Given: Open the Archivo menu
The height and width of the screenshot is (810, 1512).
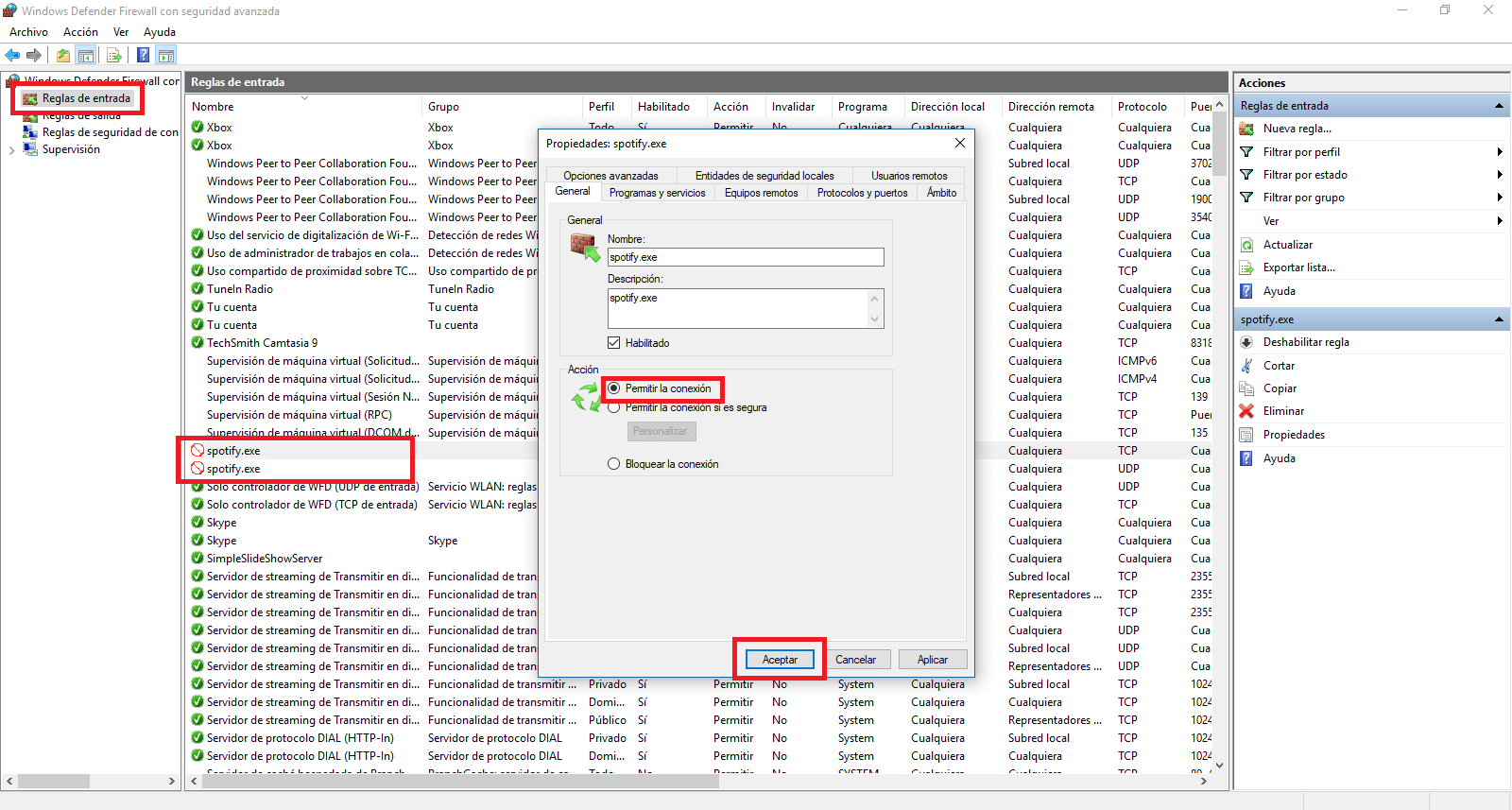Looking at the screenshot, I should pyautogui.click(x=28, y=32).
